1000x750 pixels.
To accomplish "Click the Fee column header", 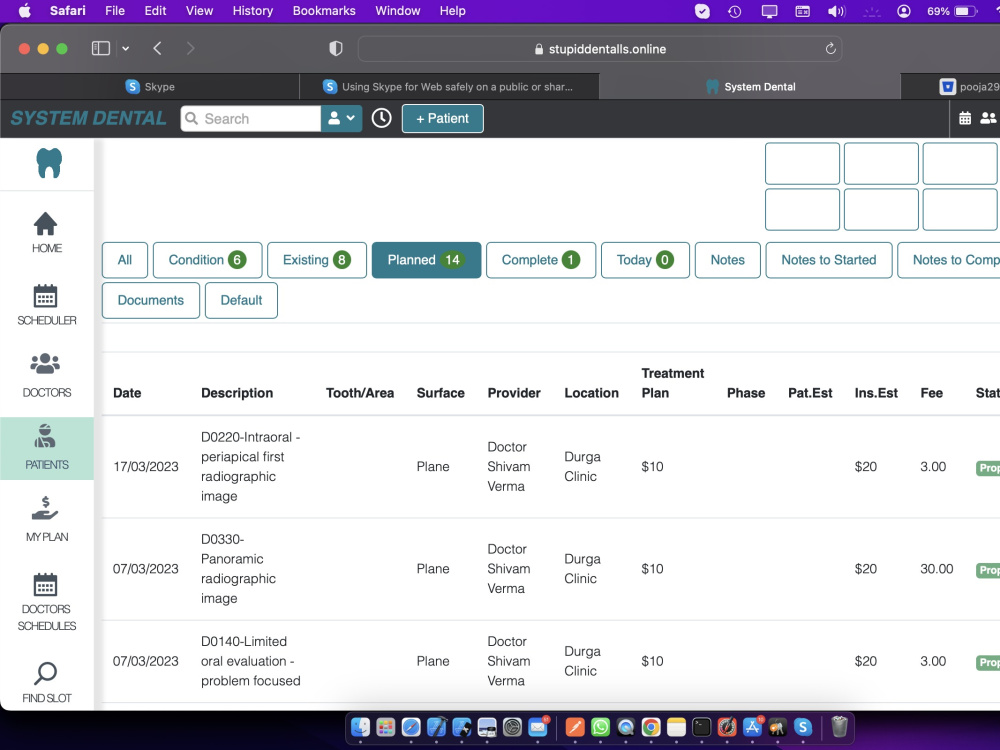I will point(931,393).
